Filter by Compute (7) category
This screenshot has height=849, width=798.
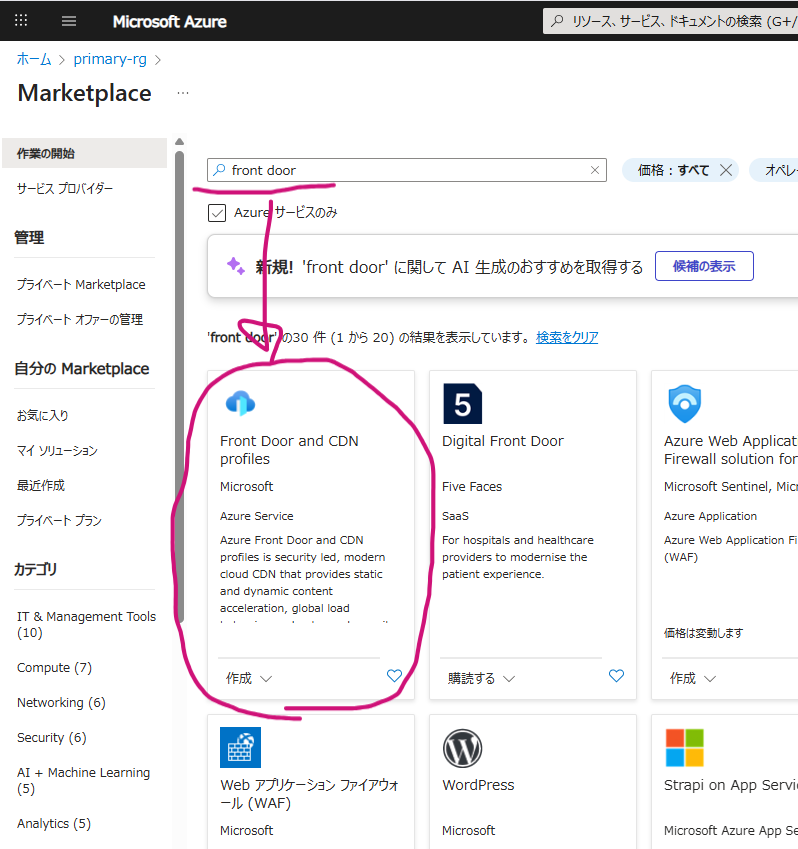(54, 668)
